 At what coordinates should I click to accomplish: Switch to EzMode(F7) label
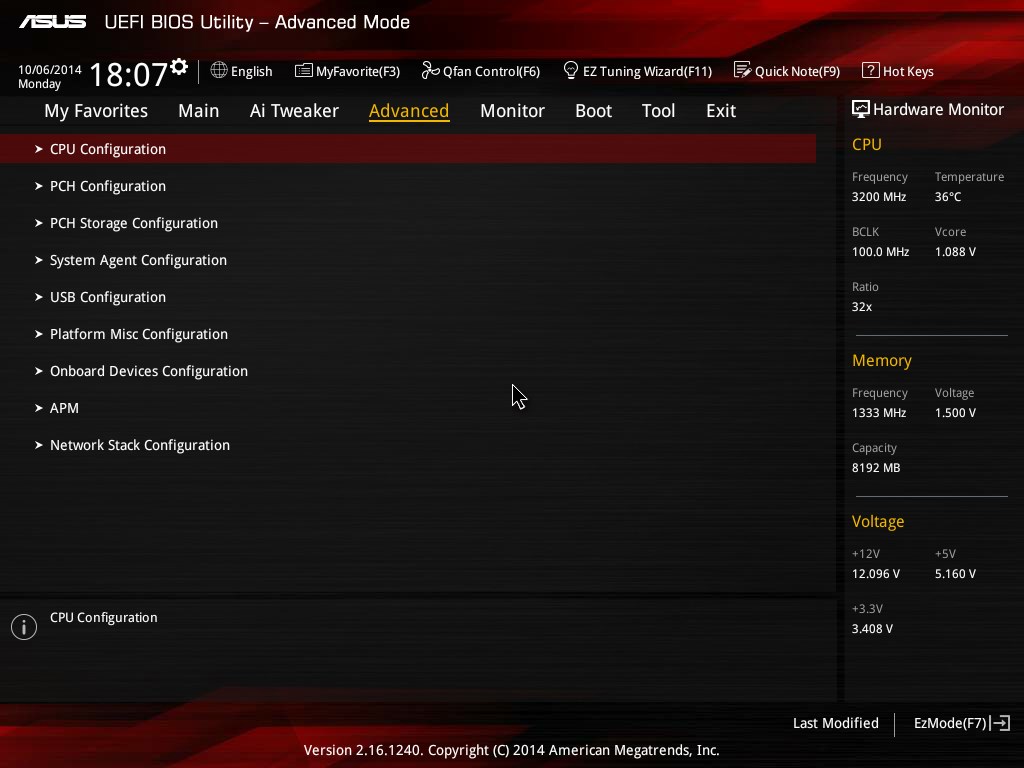[x=950, y=723]
